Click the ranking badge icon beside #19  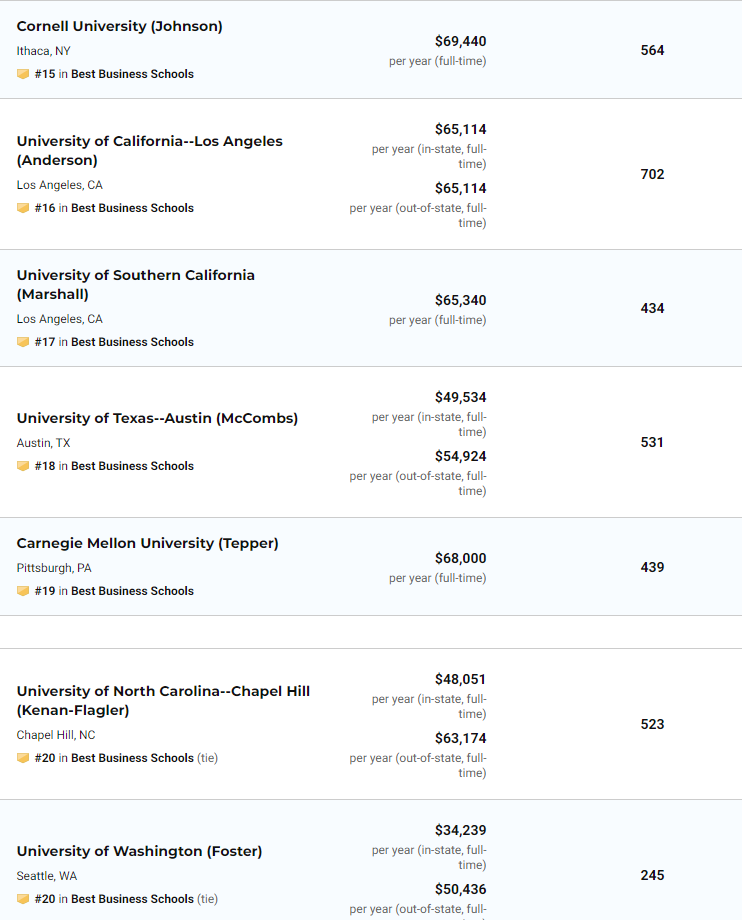coord(23,591)
